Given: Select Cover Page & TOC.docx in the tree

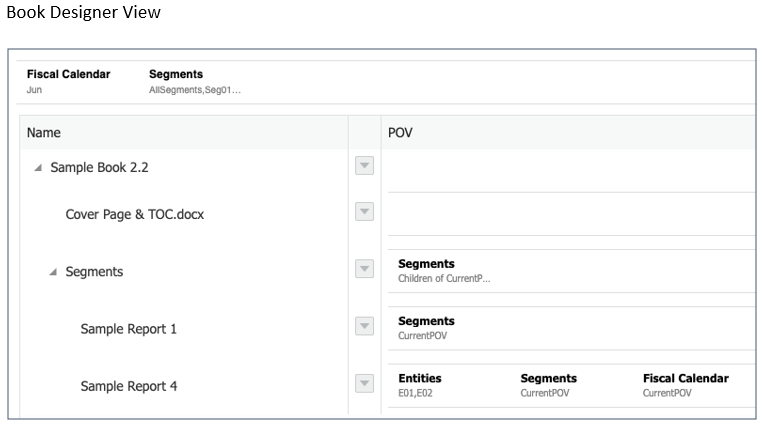Looking at the screenshot, I should [x=134, y=214].
